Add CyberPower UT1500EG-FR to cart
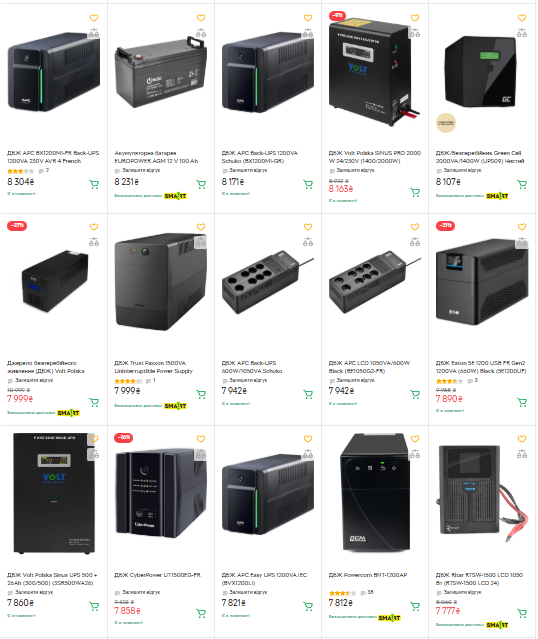Image resolution: width=538 pixels, height=639 pixels. pyautogui.click(x=201, y=613)
